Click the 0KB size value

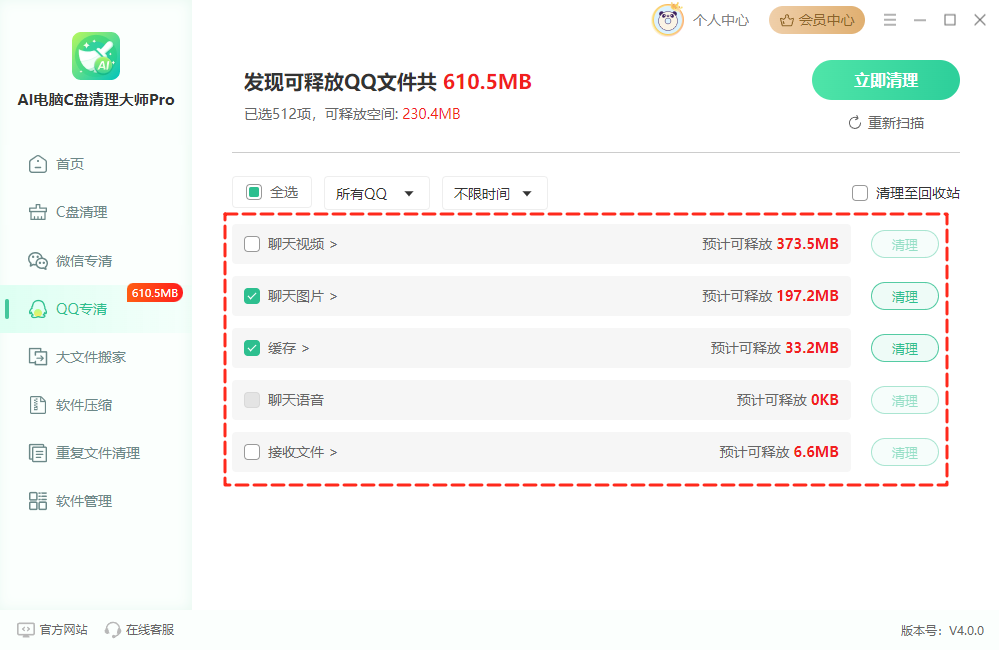(824, 400)
